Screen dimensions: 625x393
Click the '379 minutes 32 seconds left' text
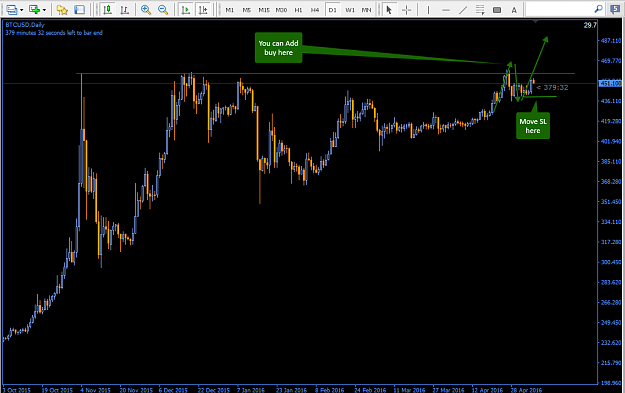tap(54, 33)
